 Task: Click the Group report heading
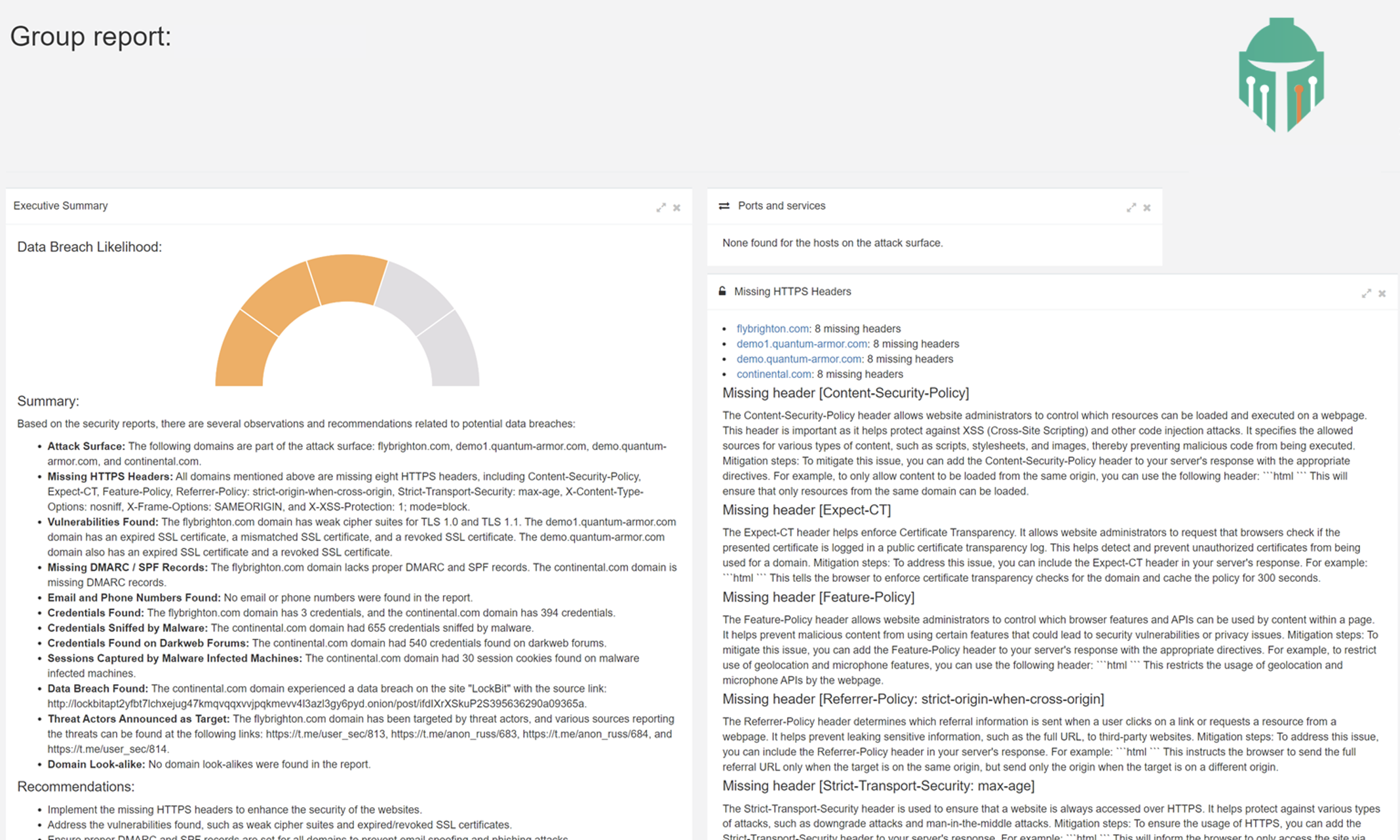[x=90, y=36]
